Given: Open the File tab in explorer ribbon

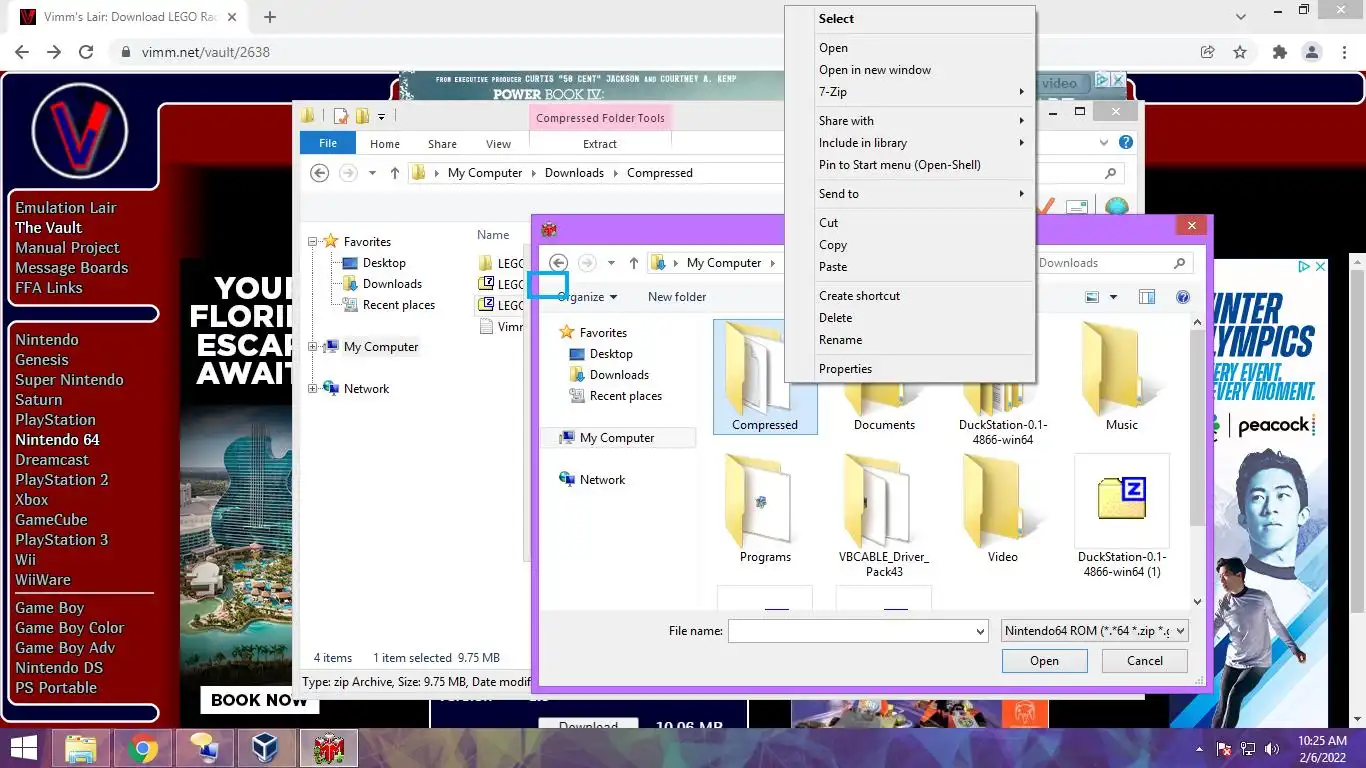Looking at the screenshot, I should [x=328, y=143].
